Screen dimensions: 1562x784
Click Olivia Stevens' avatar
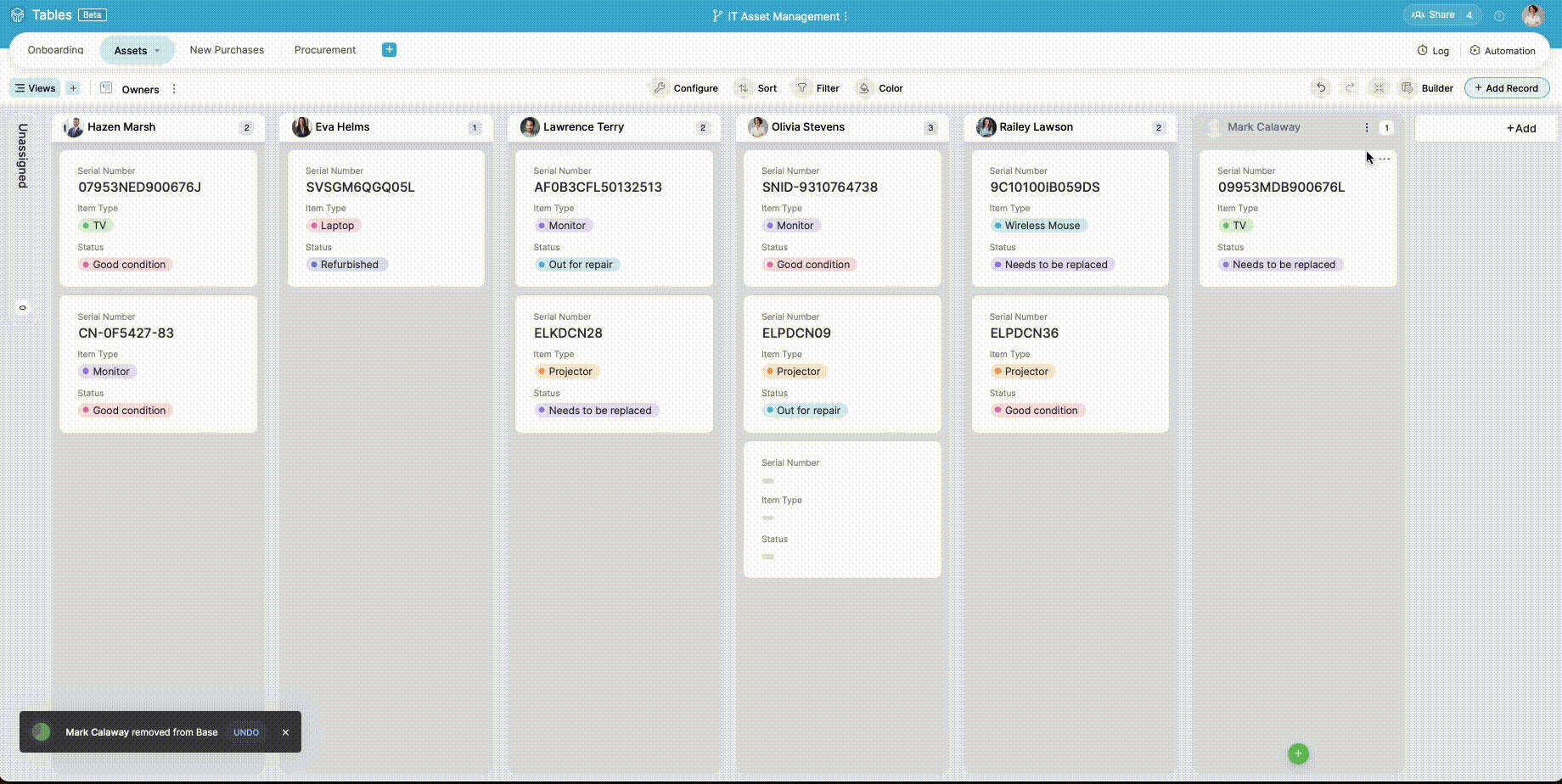tap(757, 127)
